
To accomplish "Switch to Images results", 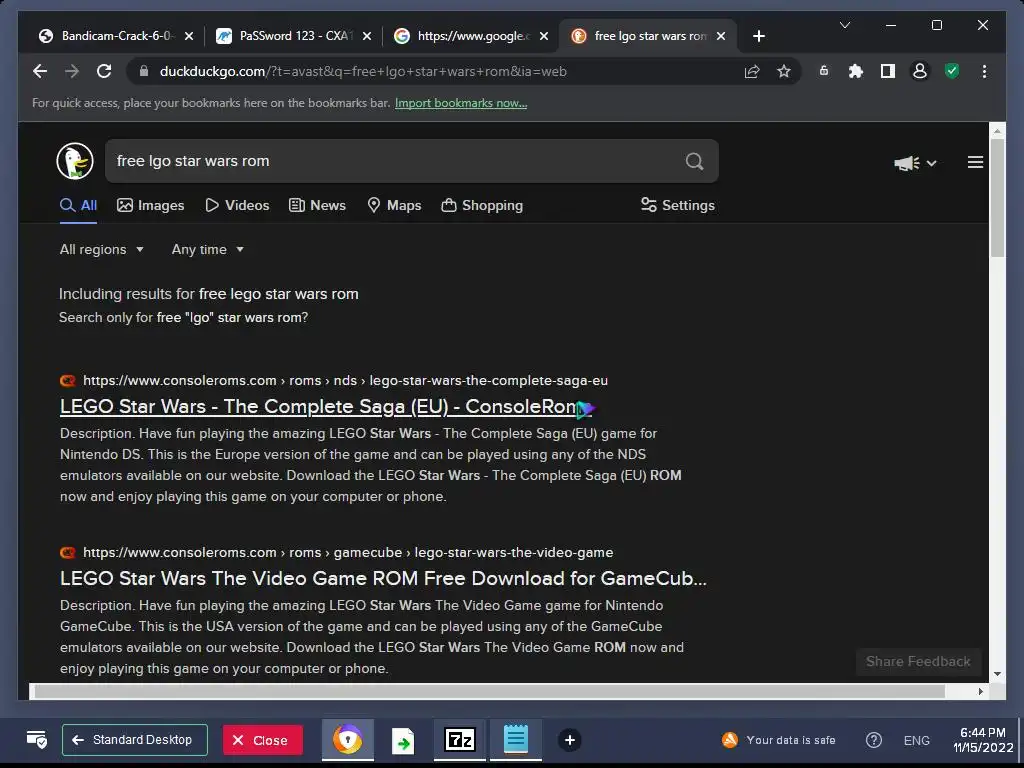I will pos(150,205).
